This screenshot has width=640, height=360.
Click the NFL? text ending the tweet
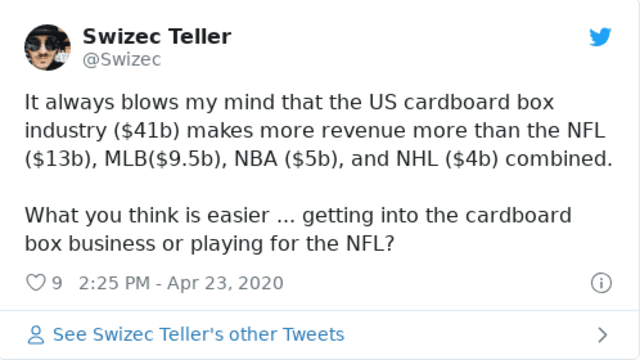(x=370, y=243)
